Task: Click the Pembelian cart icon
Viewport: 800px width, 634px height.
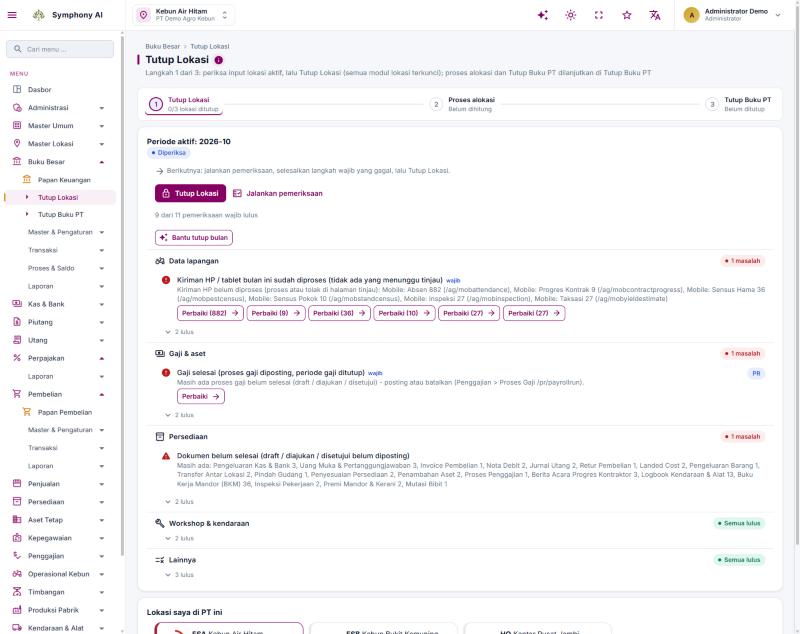Action: tap(17, 394)
